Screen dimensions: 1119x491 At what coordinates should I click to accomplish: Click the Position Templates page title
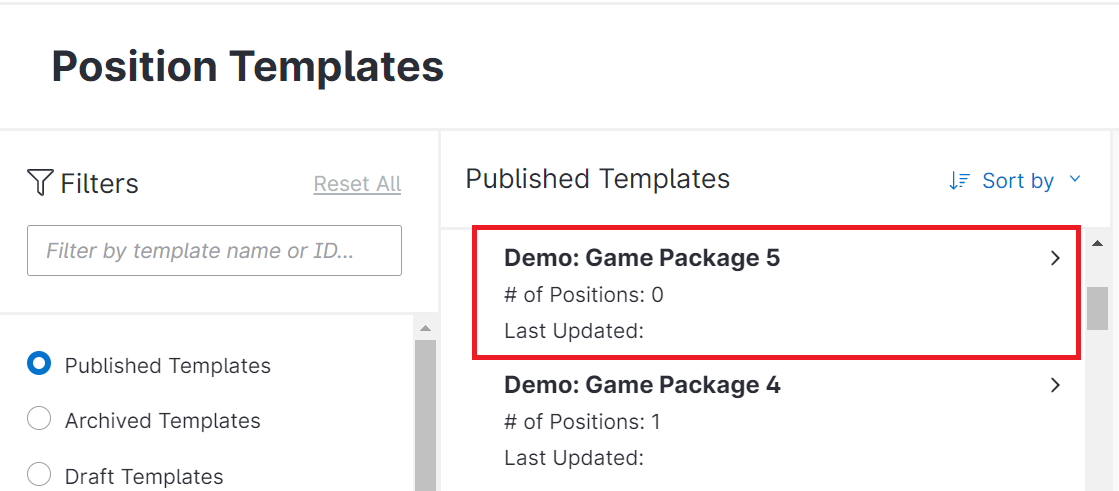pyautogui.click(x=247, y=67)
